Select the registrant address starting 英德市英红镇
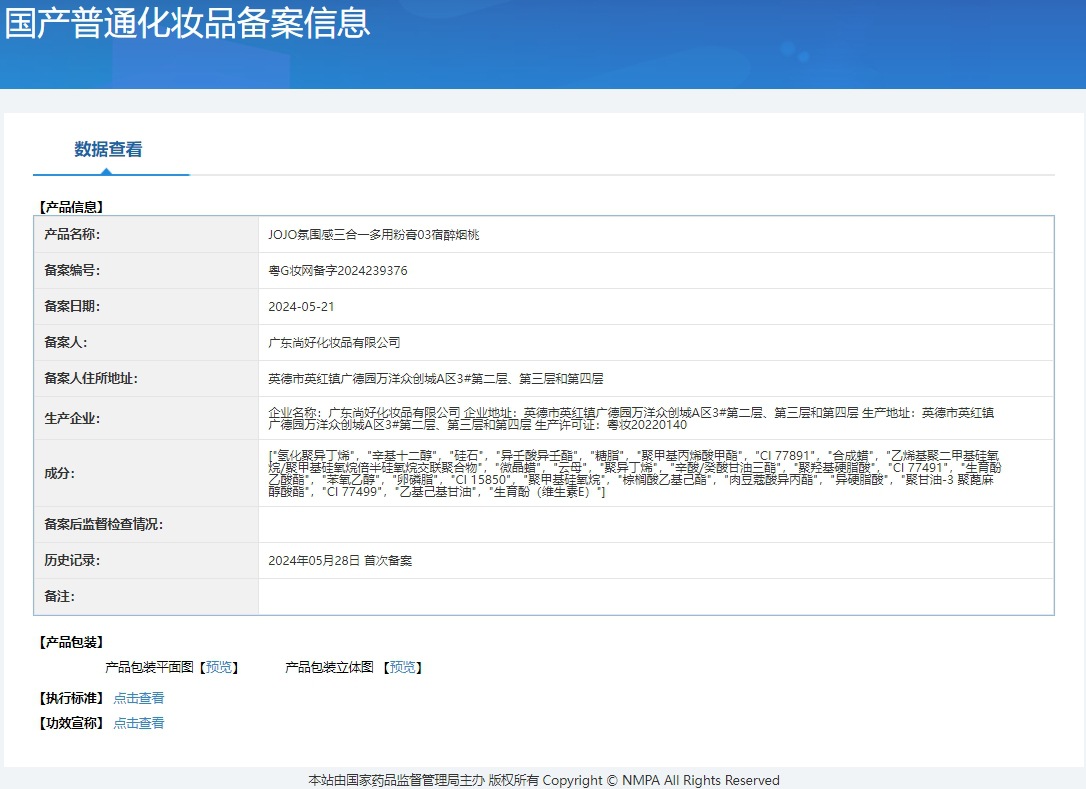 click(x=436, y=379)
